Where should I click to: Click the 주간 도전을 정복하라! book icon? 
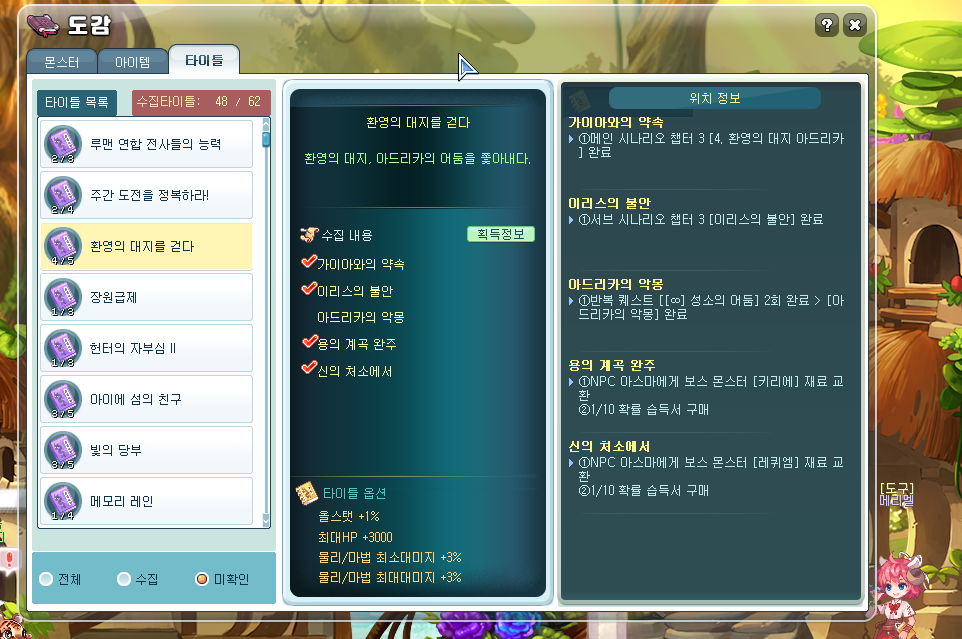tap(63, 196)
